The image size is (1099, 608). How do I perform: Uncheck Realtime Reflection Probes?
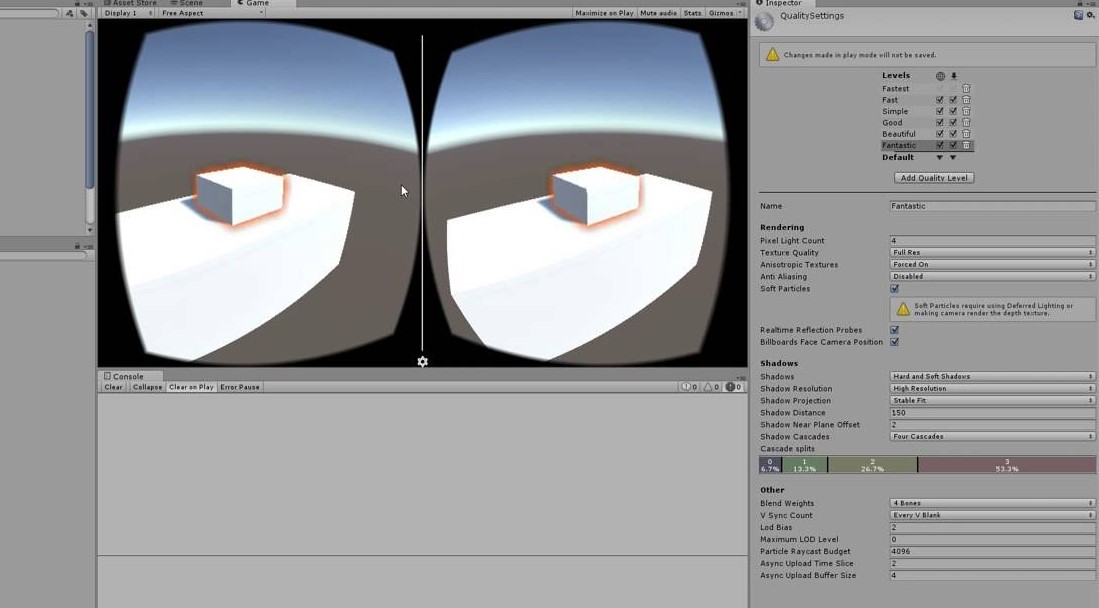coord(894,330)
